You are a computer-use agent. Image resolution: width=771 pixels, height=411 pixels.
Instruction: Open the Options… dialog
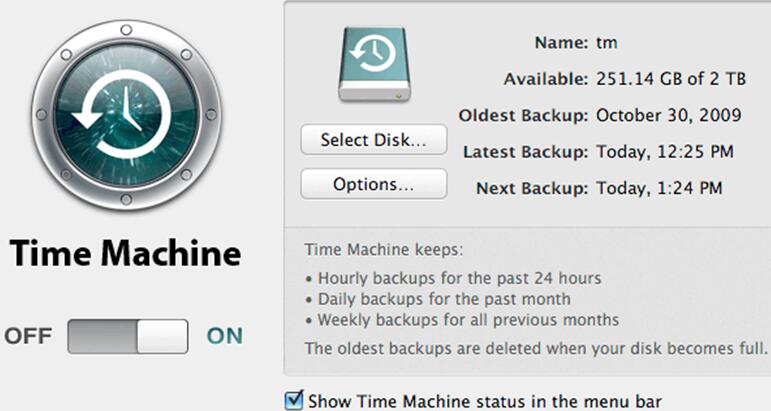(x=374, y=184)
